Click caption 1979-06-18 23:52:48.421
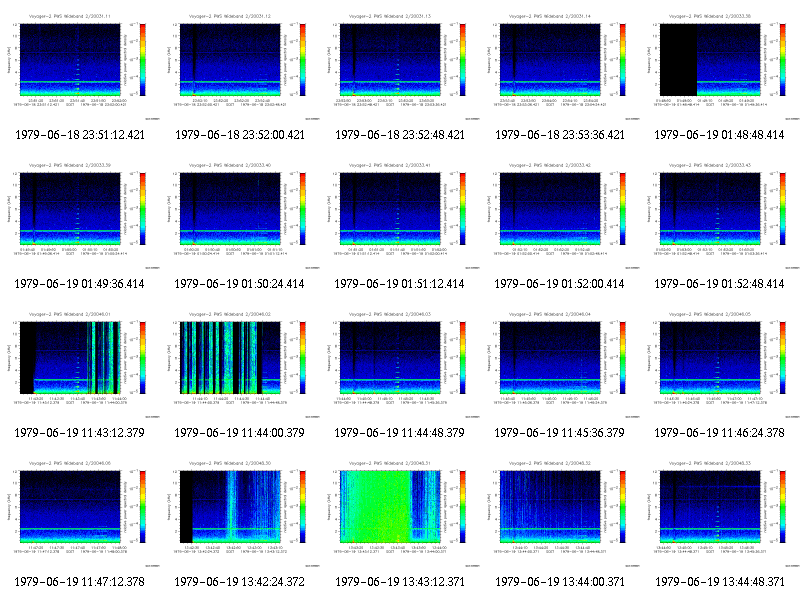The image size is (800, 596). pos(400,135)
